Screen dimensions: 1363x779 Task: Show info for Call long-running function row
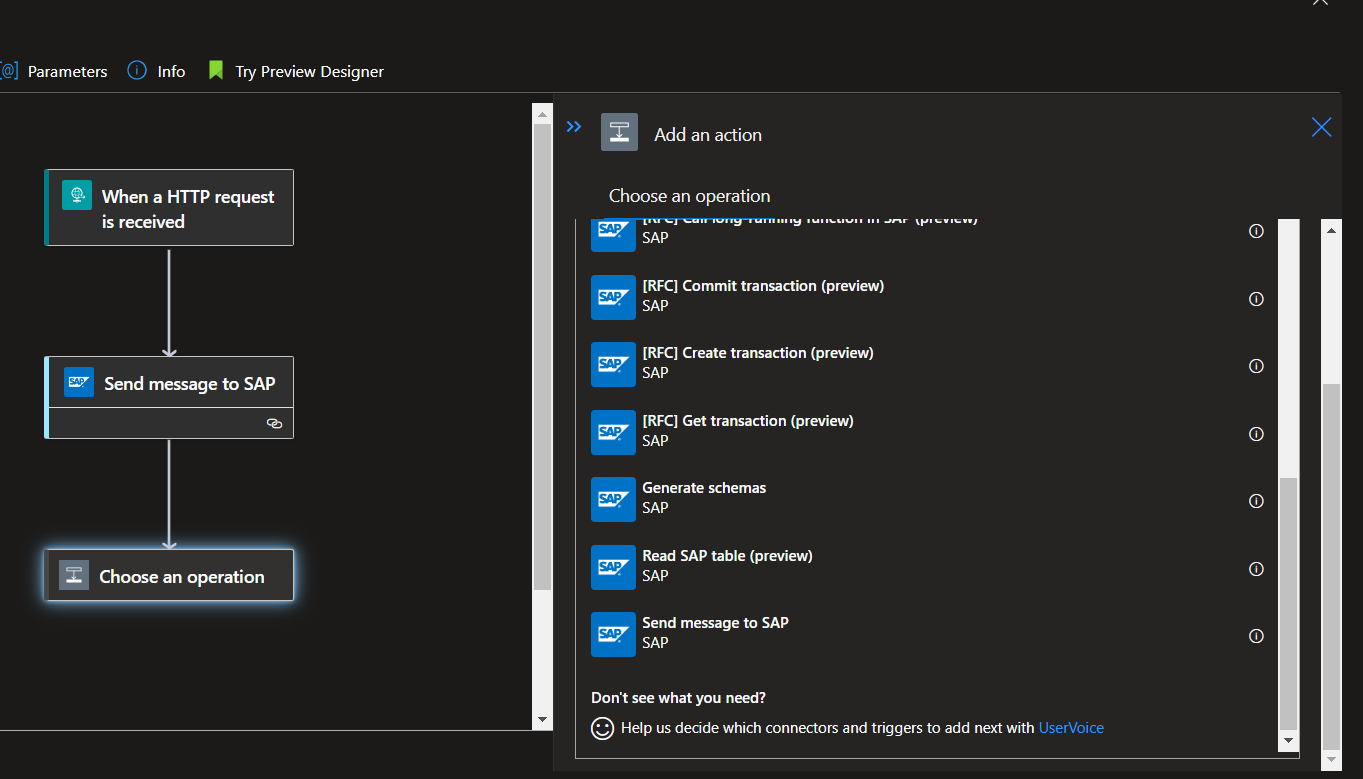1257,231
